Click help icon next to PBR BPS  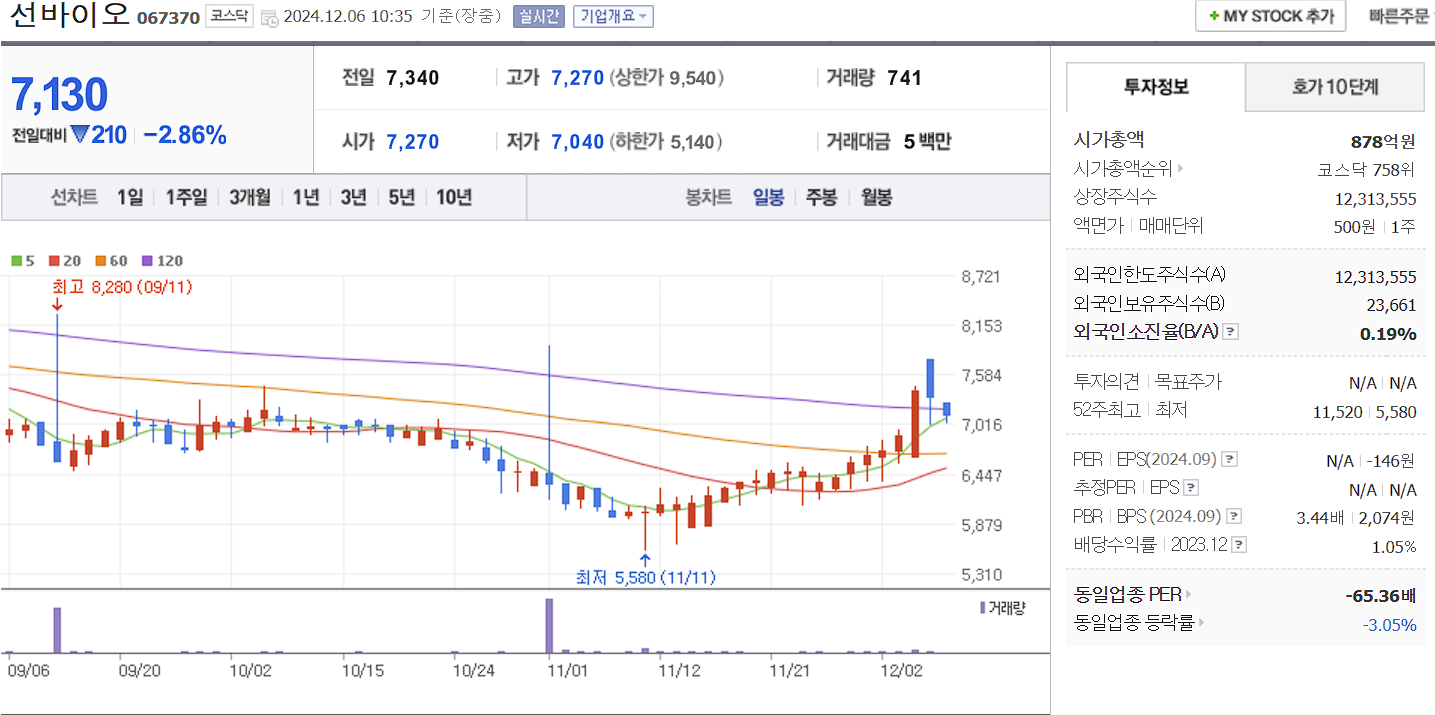point(1235,517)
